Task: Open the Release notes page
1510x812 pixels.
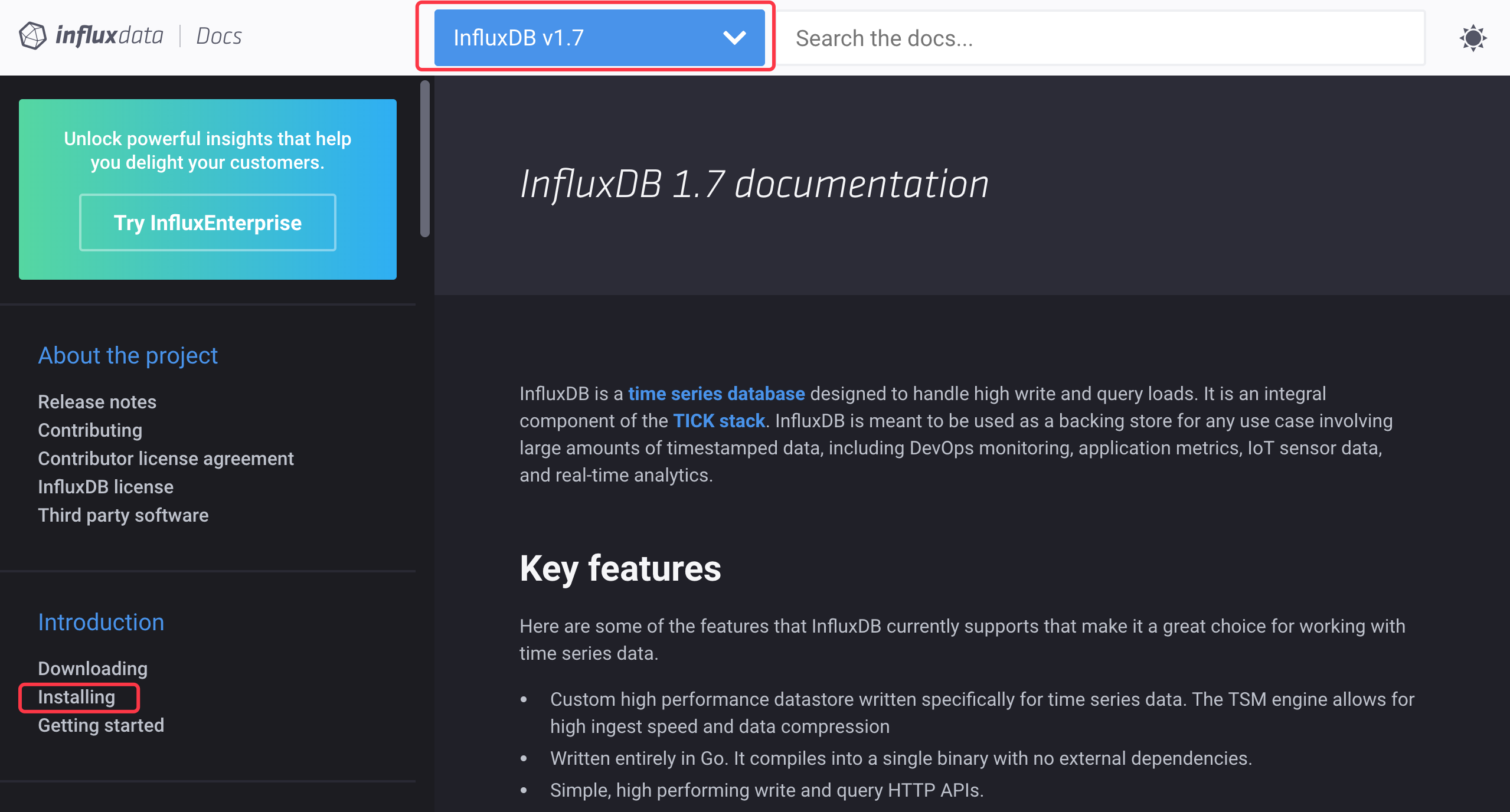Action: [97, 402]
